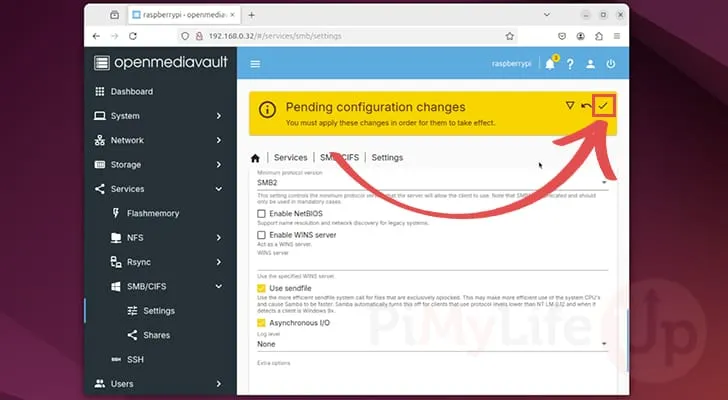Image resolution: width=728 pixels, height=400 pixels.
Task: Go back in browser
Action: click(96, 36)
